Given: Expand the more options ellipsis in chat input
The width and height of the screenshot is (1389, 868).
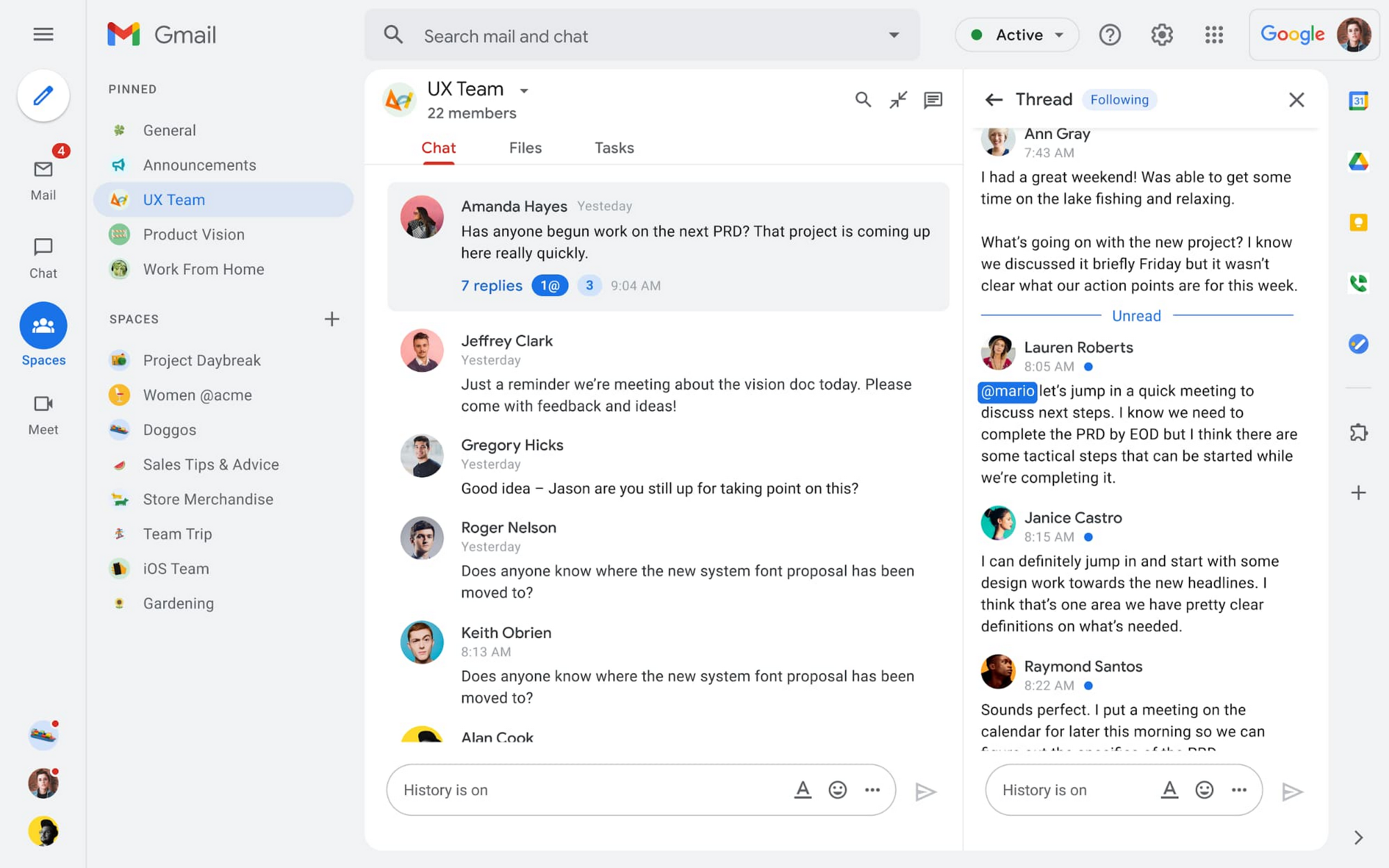Looking at the screenshot, I should tap(871, 790).
